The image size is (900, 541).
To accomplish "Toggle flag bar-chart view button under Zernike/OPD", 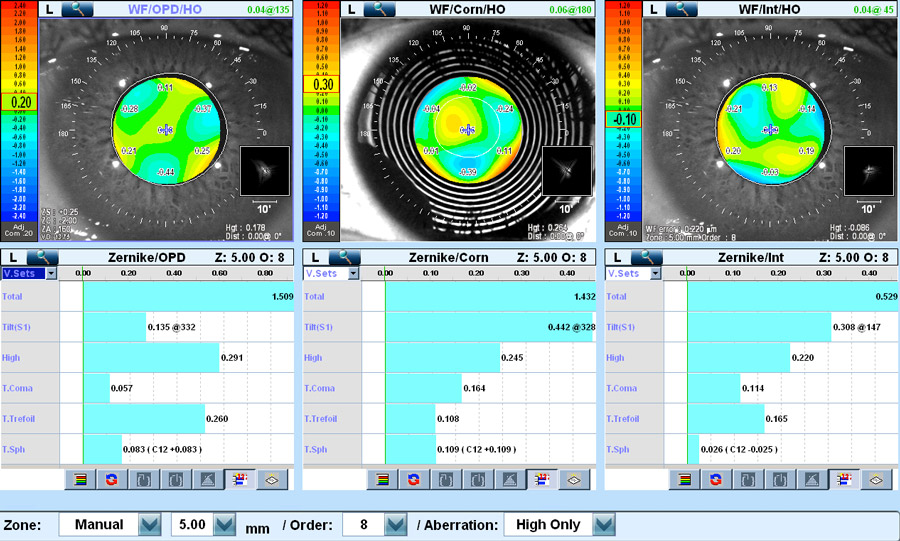I will point(240,479).
